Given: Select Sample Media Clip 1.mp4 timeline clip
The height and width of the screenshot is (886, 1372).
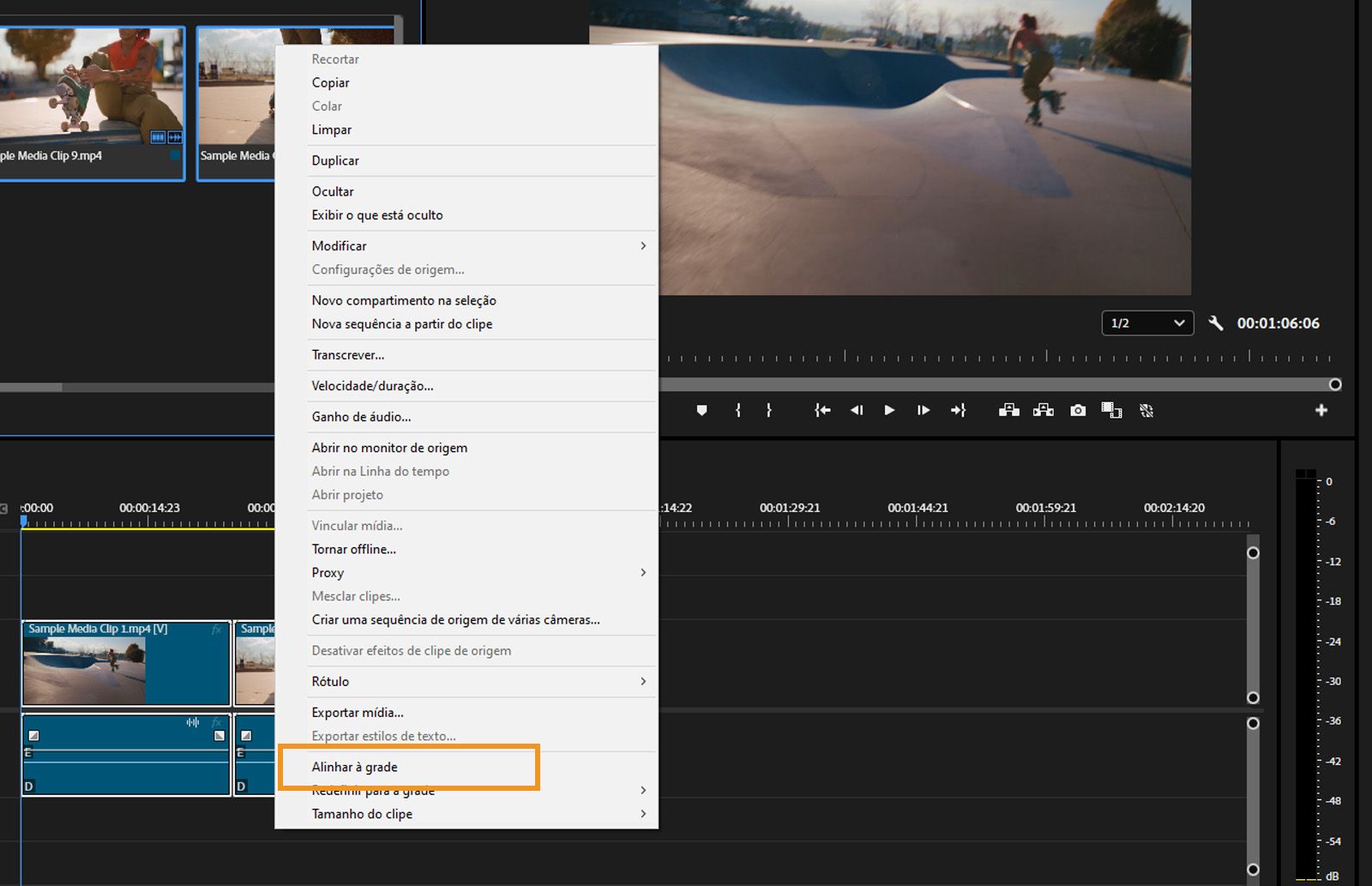Looking at the screenshot, I should tap(126, 663).
